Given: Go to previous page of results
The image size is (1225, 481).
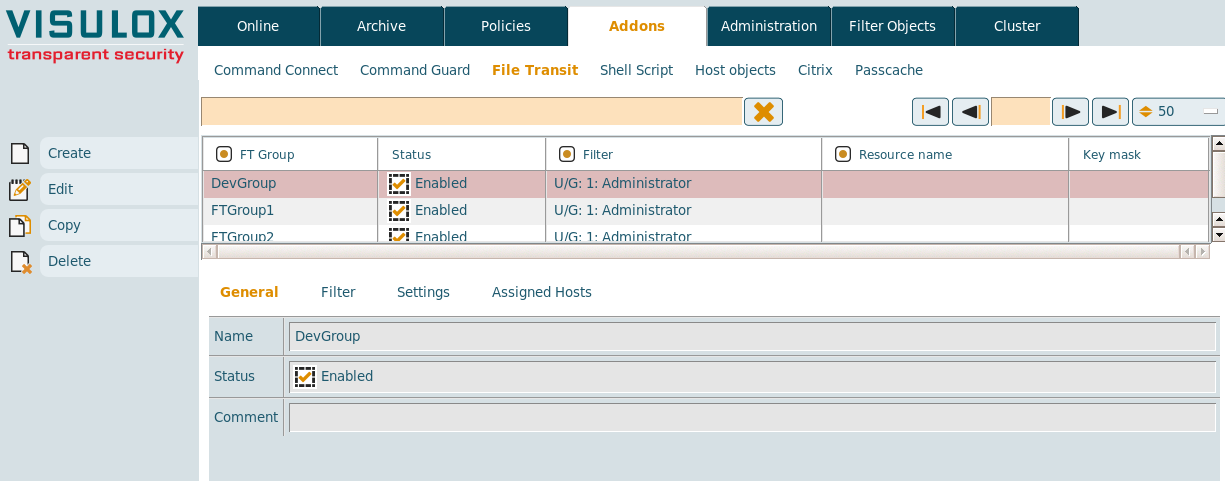Looking at the screenshot, I should [970, 112].
